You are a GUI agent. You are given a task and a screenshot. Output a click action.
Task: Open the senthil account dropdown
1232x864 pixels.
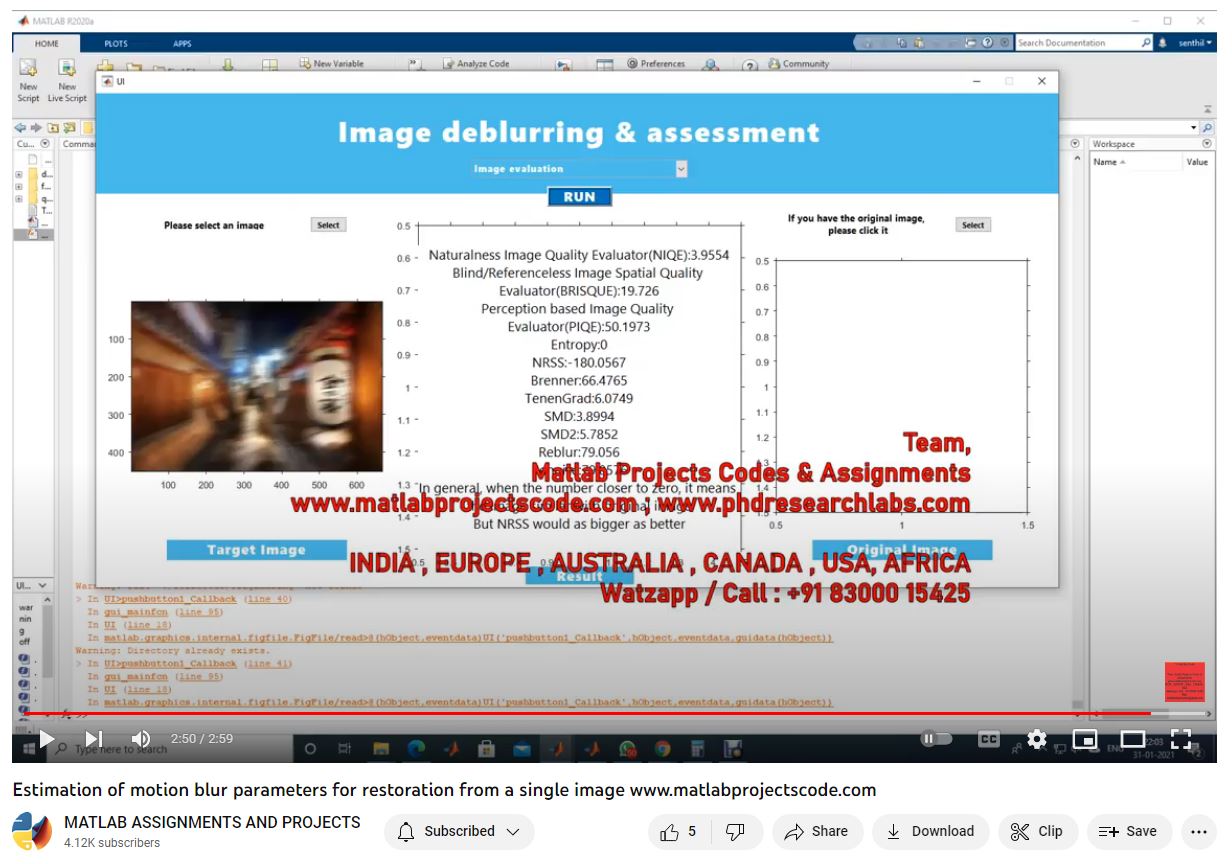(1195, 43)
